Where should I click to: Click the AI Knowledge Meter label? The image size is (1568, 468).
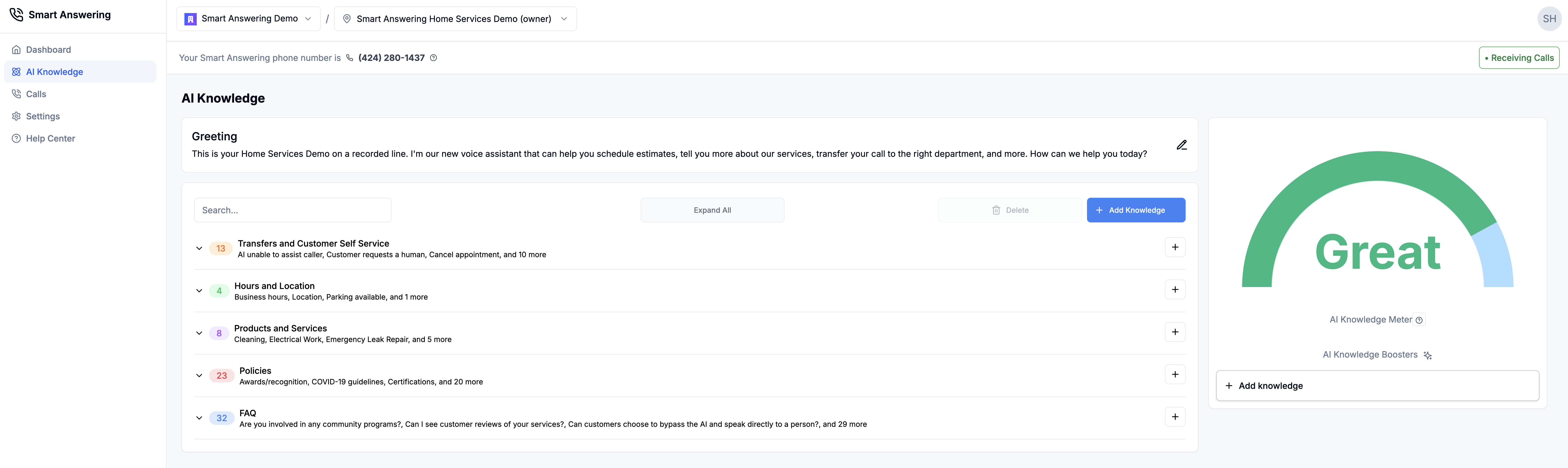tap(1370, 320)
